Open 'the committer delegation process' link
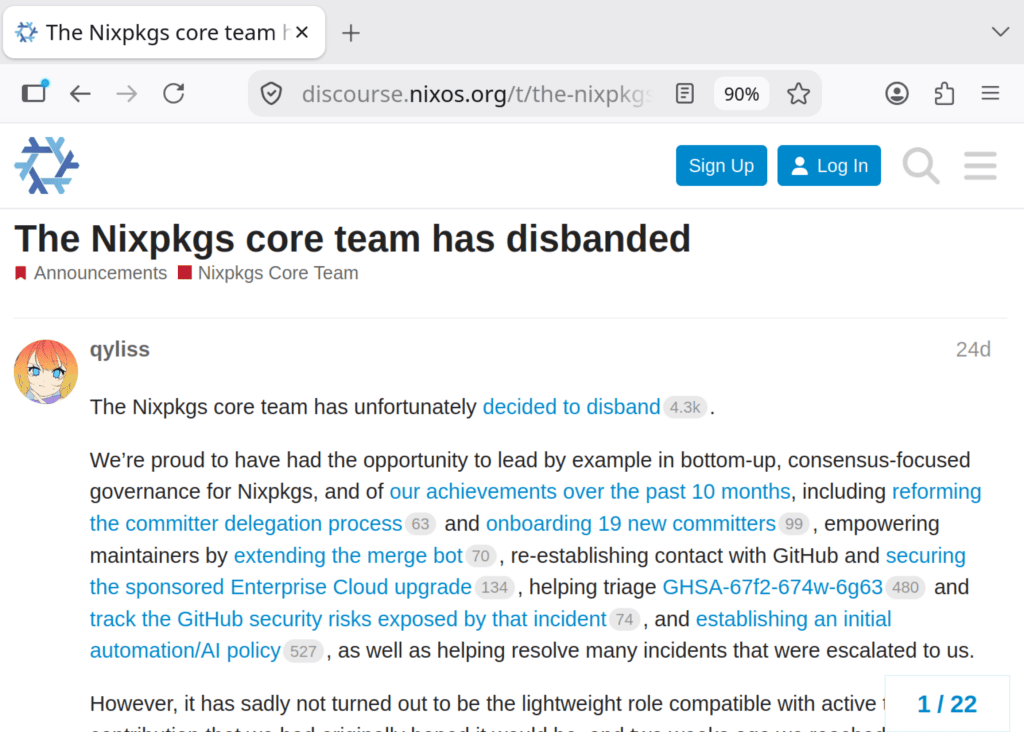The height and width of the screenshot is (732, 1024). pos(246,523)
